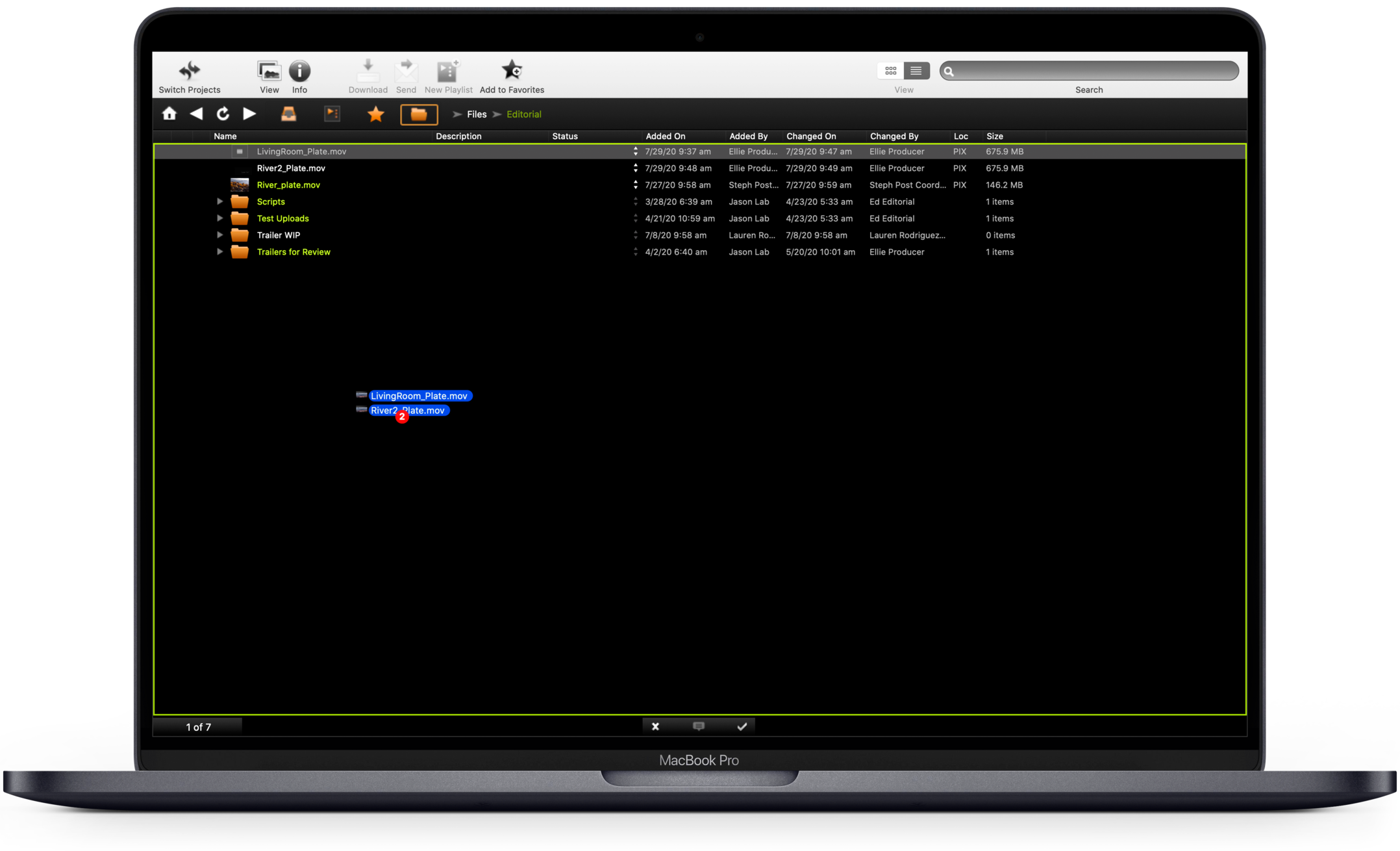1400x851 pixels.
Task: Switch to grid view mode
Action: click(890, 70)
